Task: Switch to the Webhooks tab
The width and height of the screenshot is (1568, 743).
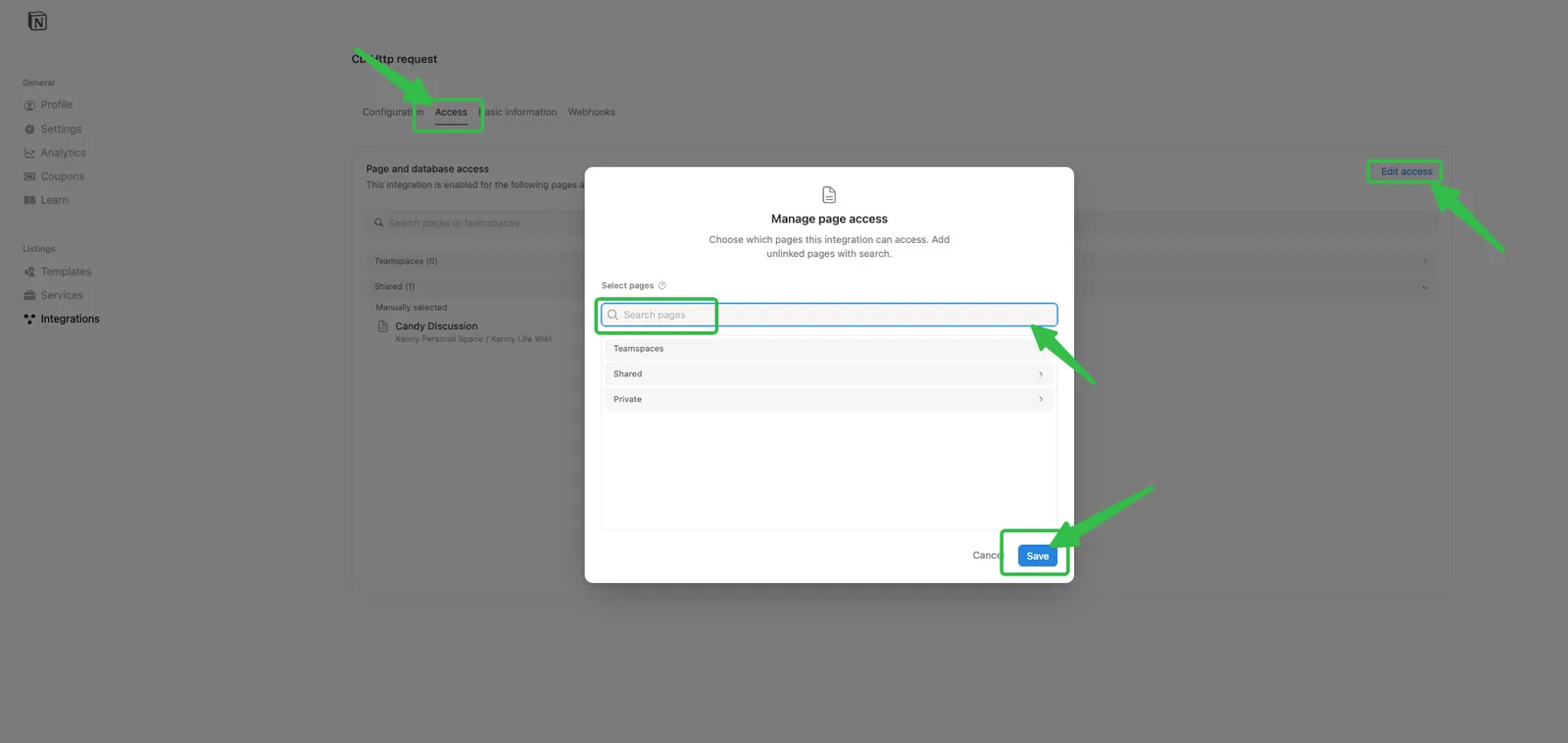Action: coord(591,113)
